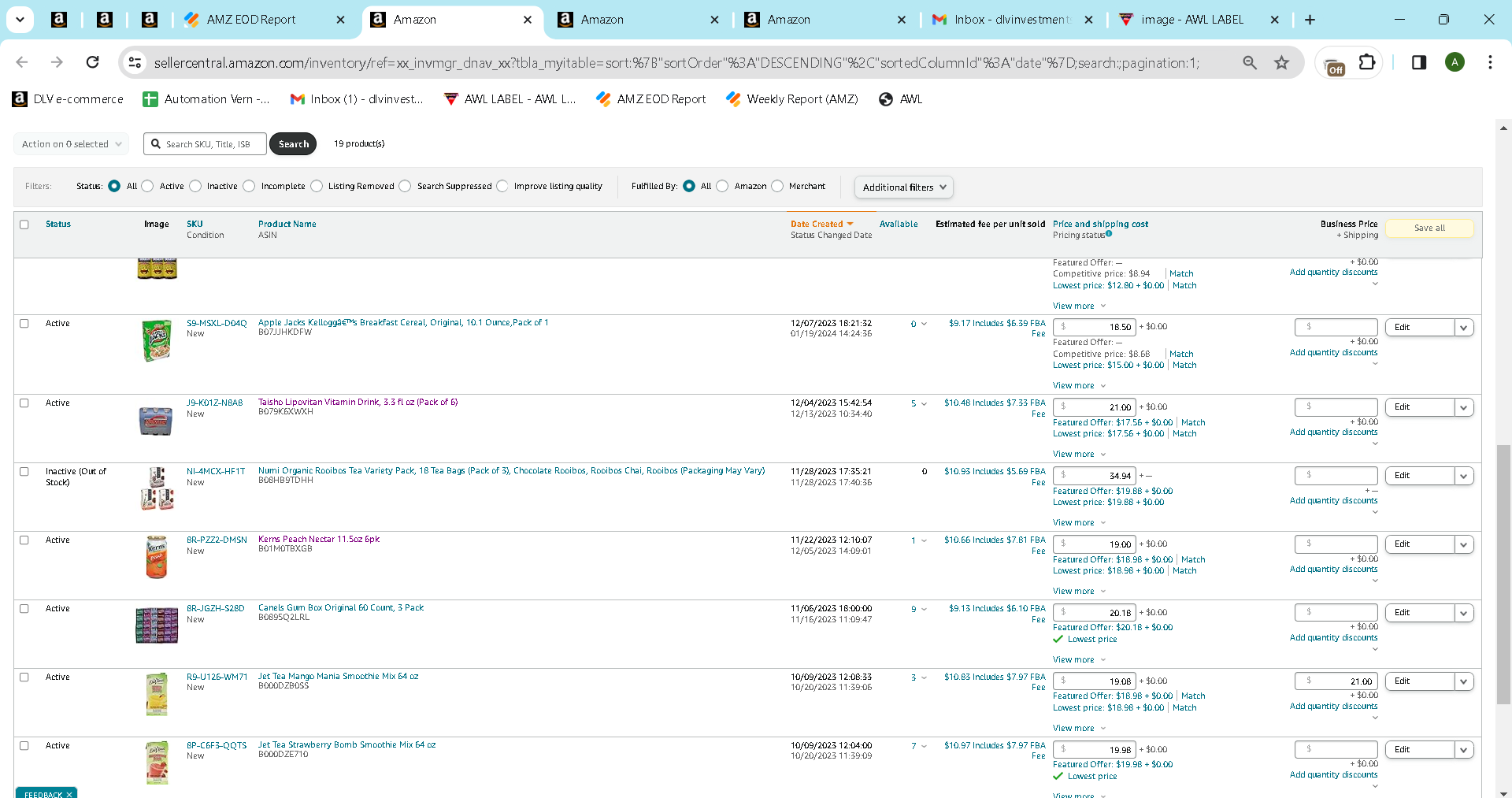Select Fulfilled By Amazon filter

point(722,187)
